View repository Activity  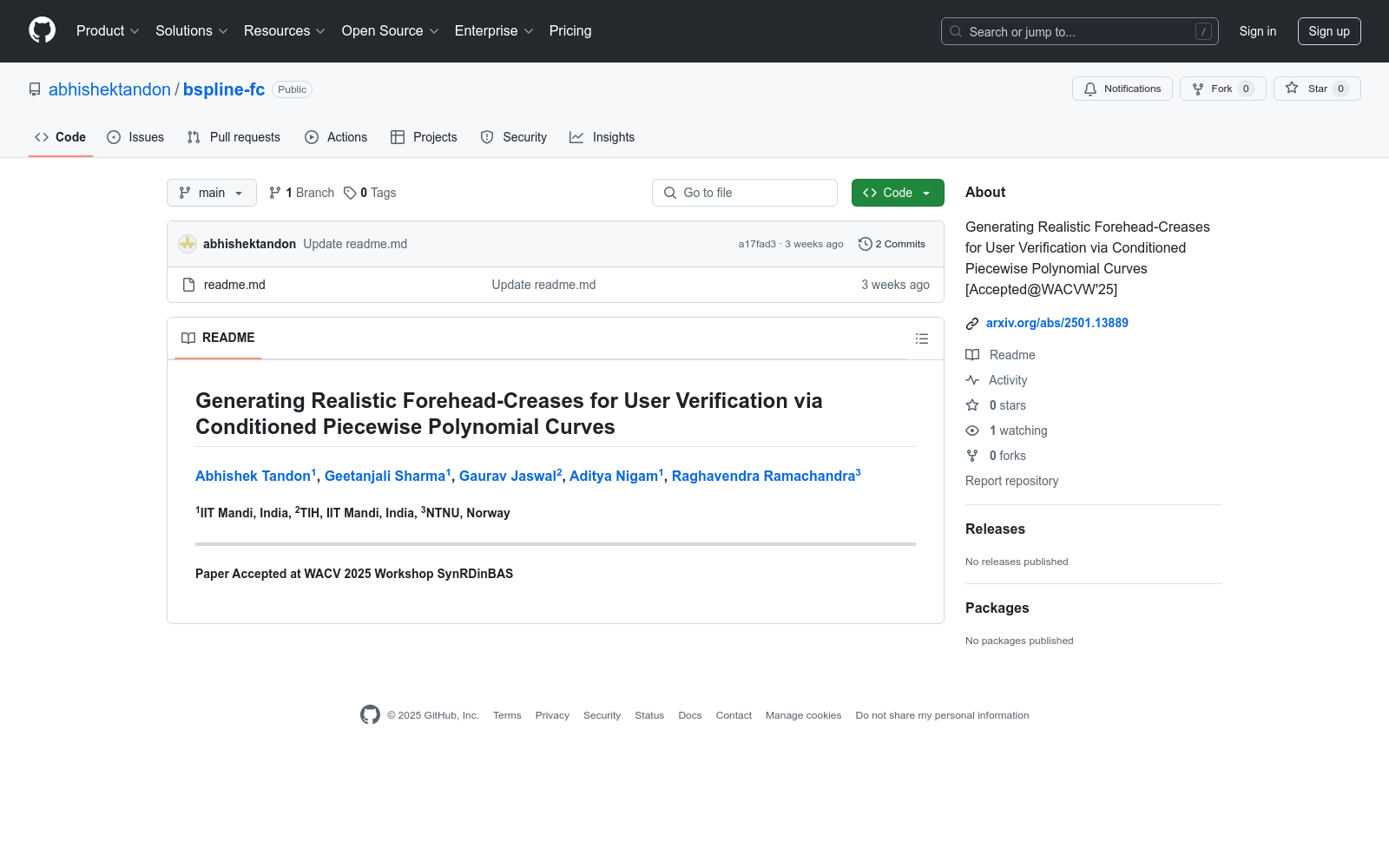pyautogui.click(x=997, y=380)
